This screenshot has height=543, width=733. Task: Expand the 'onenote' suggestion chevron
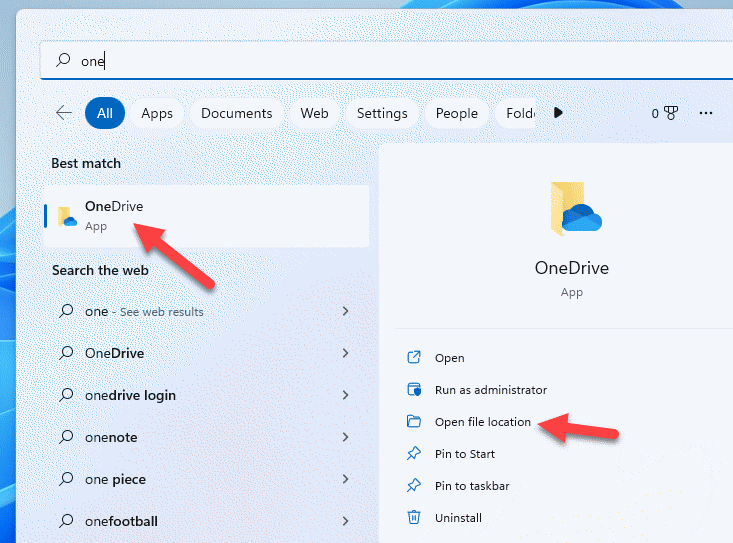click(345, 437)
